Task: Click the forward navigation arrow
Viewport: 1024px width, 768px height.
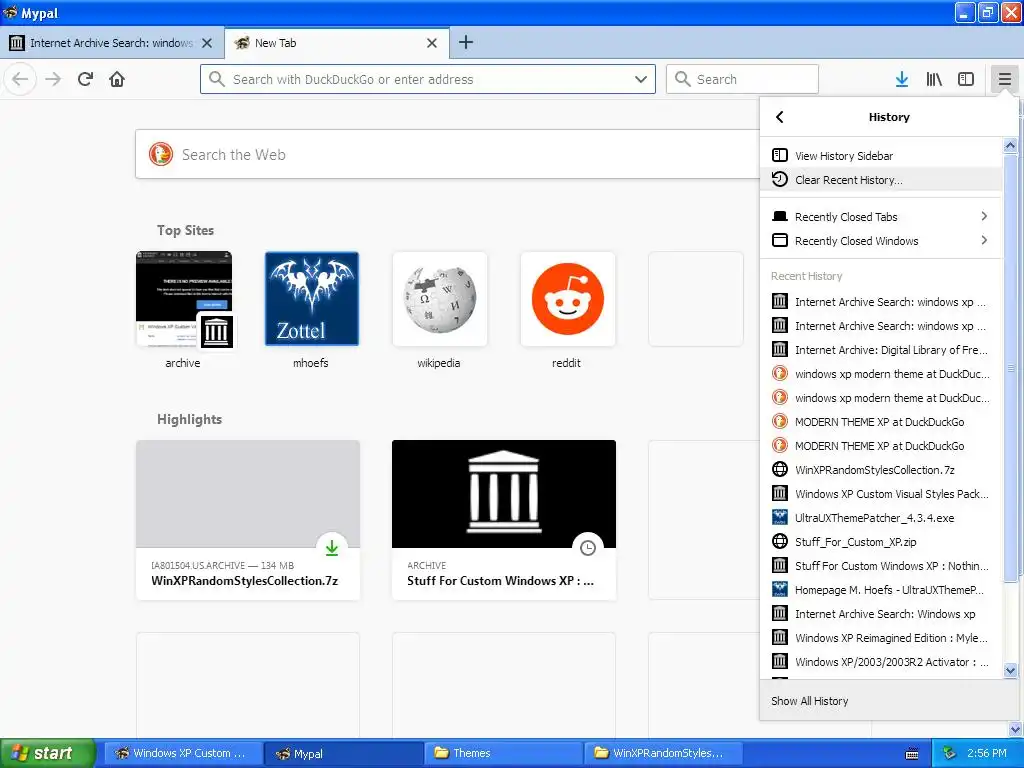Action: [53, 80]
